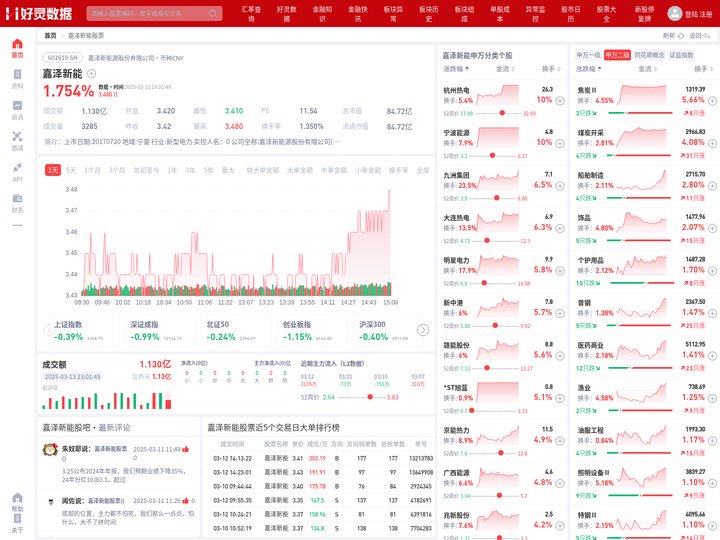
Task: Click the 好灵数据 logo
Action: pos(39,13)
